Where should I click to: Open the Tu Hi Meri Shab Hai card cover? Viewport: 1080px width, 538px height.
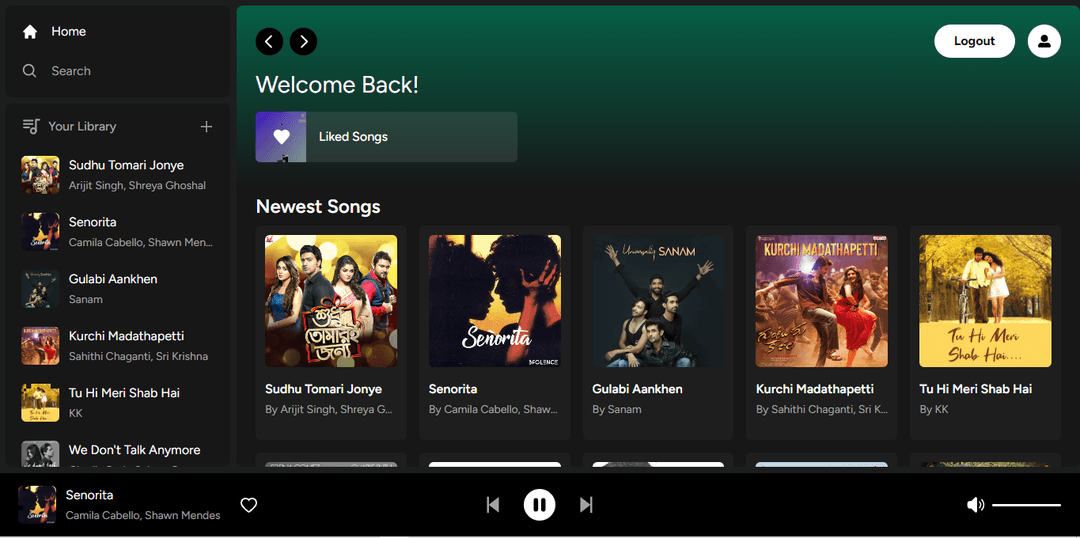coord(986,301)
